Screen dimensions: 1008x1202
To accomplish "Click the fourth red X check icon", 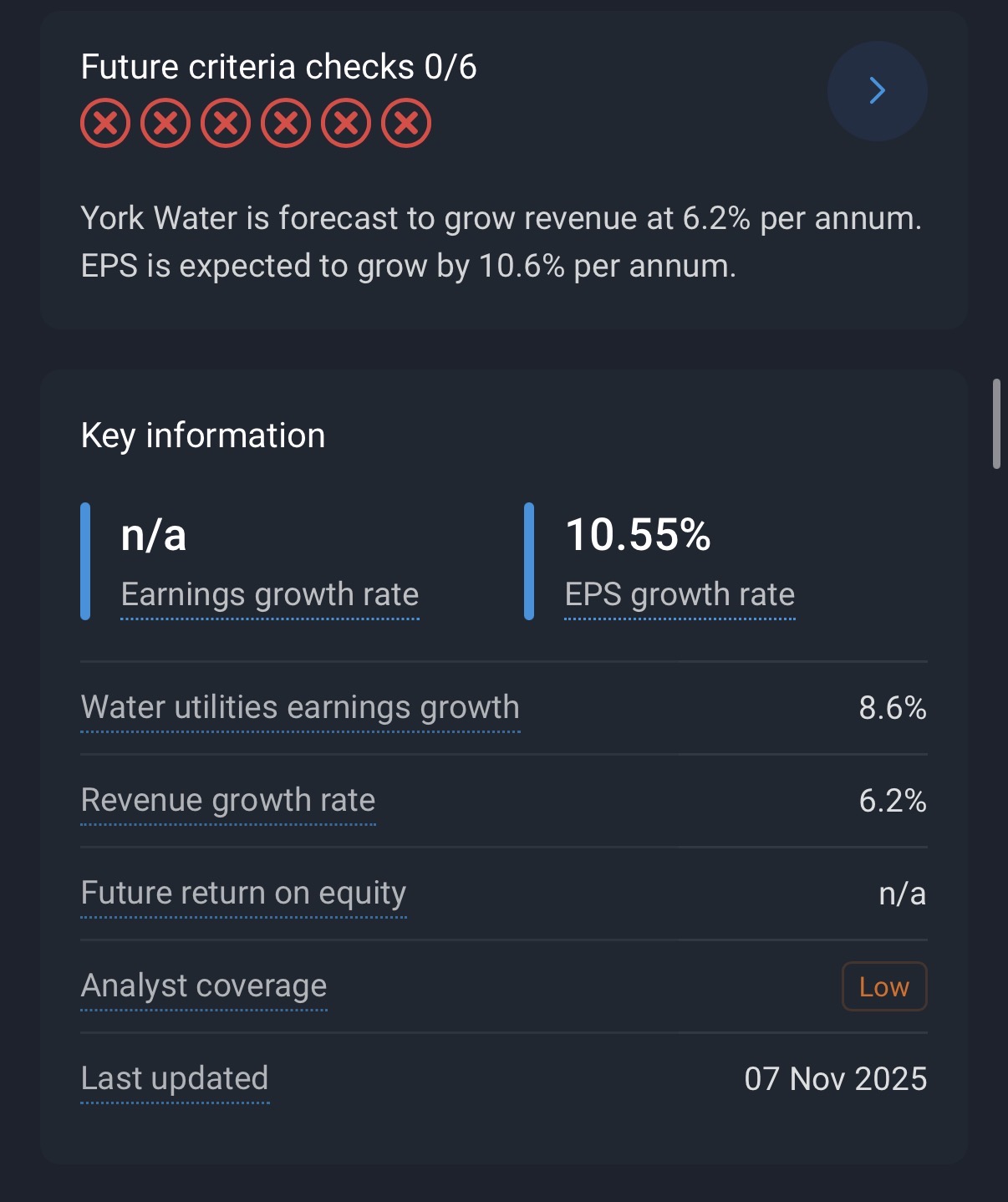I will [286, 124].
